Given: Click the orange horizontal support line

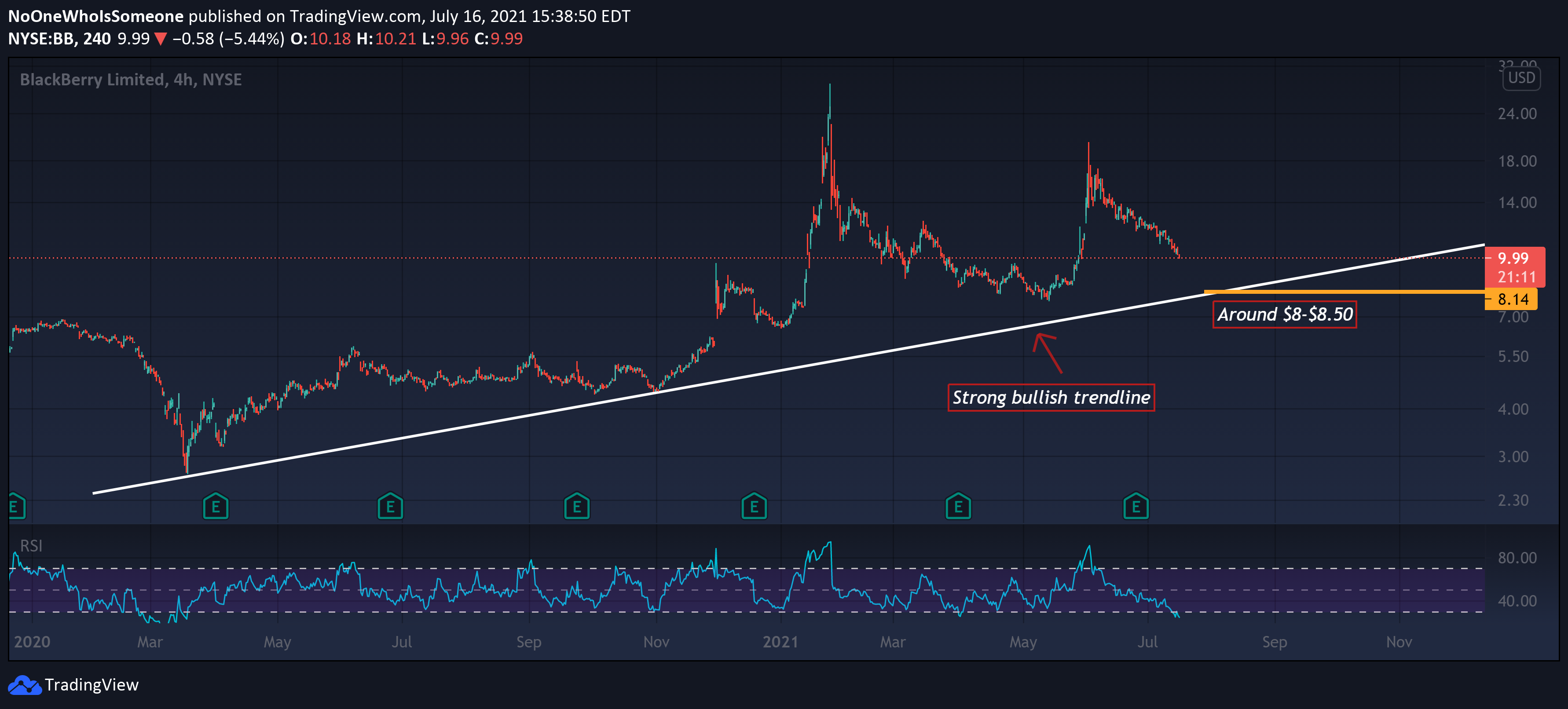Looking at the screenshot, I should pos(1344,292).
